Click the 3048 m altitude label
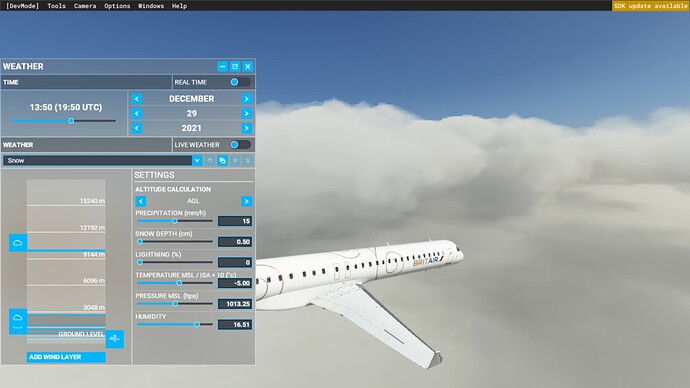 94,307
